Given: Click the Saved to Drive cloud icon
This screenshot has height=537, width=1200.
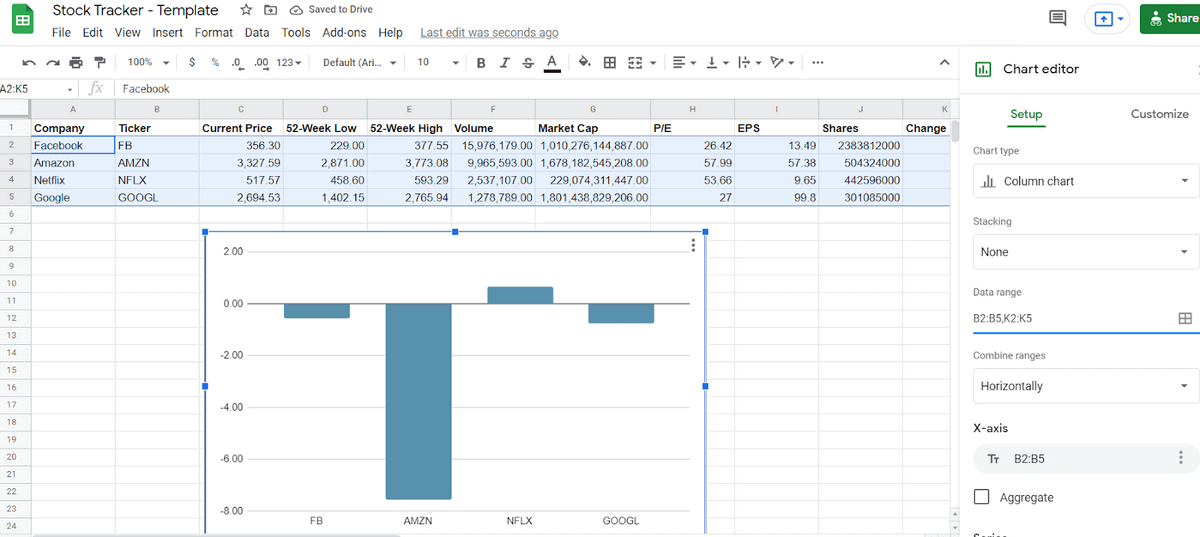Looking at the screenshot, I should click(x=296, y=10).
